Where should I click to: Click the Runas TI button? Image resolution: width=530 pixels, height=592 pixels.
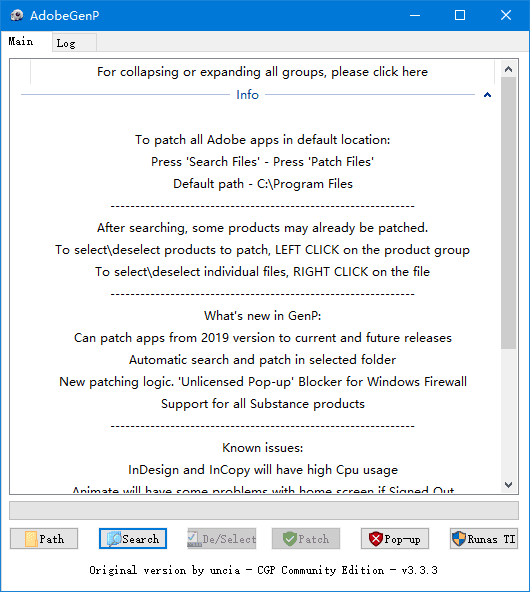484,538
